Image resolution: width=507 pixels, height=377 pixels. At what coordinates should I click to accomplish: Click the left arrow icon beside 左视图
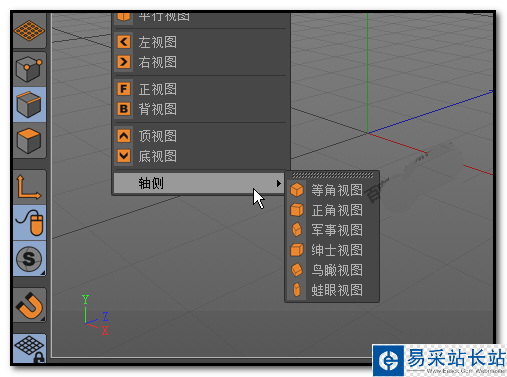pyautogui.click(x=124, y=42)
